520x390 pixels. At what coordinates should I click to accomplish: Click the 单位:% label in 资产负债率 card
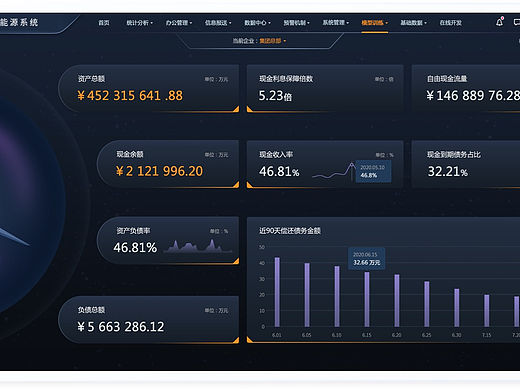[219, 231]
